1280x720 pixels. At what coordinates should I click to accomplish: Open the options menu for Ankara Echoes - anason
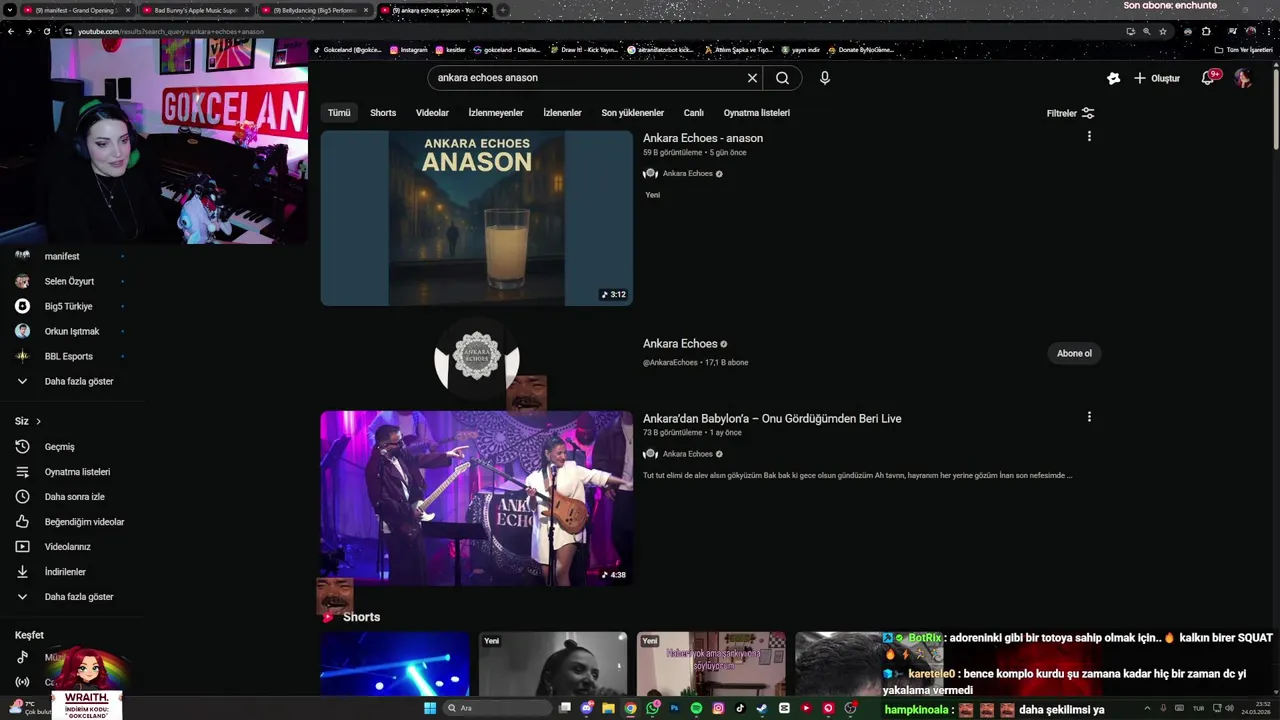pos(1089,136)
